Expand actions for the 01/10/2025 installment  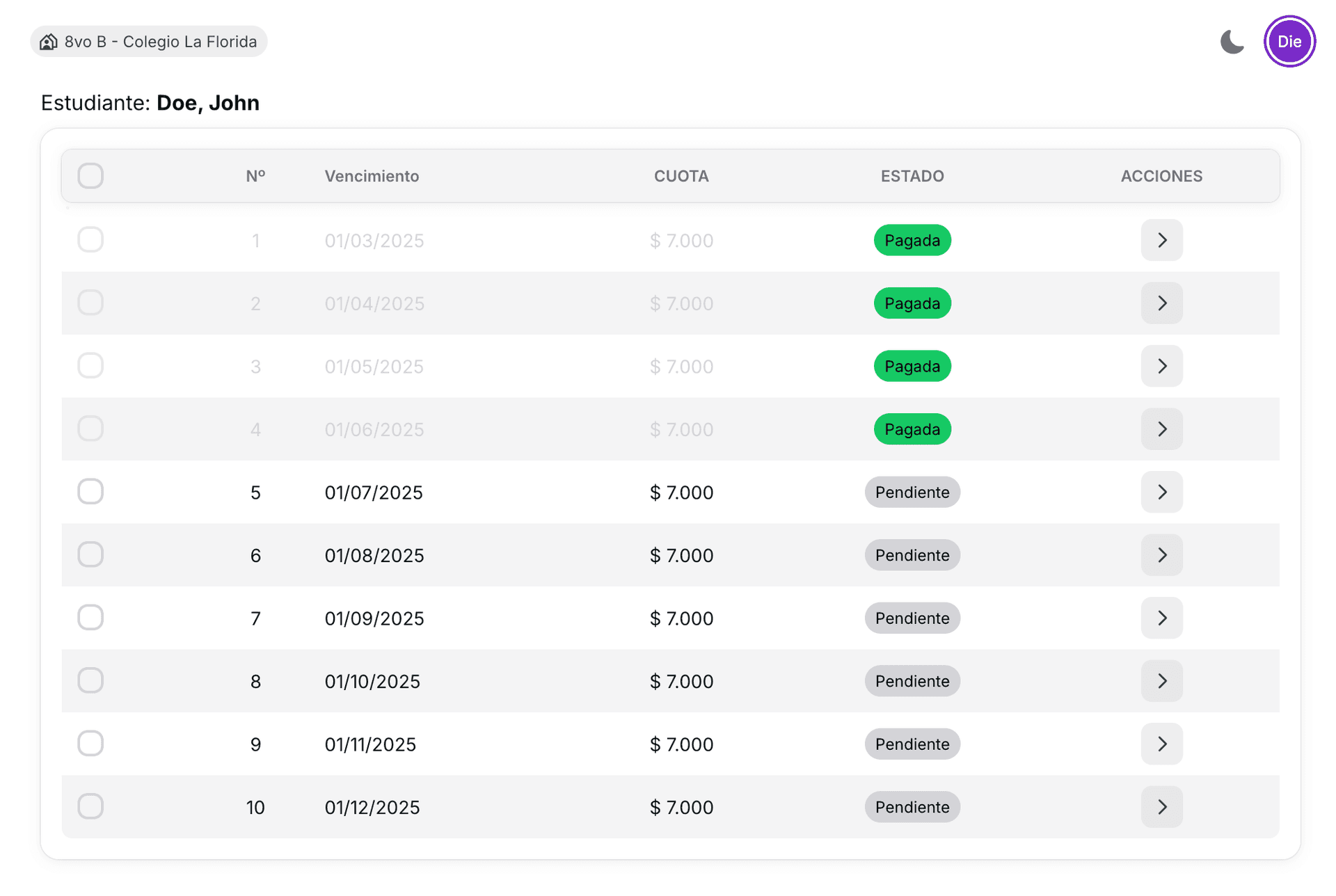tap(1162, 681)
